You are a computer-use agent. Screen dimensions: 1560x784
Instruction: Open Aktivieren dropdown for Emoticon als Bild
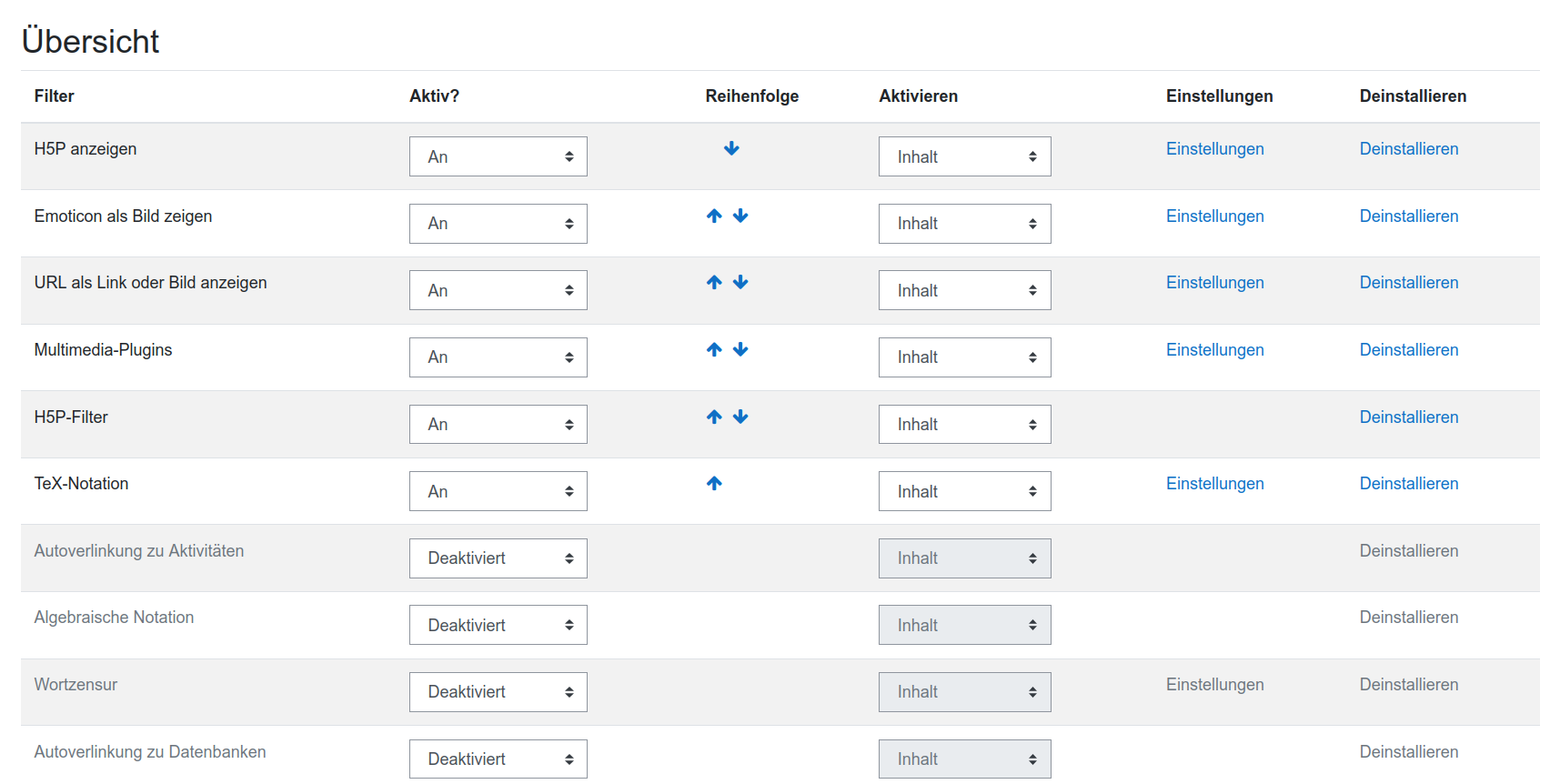tap(964, 224)
